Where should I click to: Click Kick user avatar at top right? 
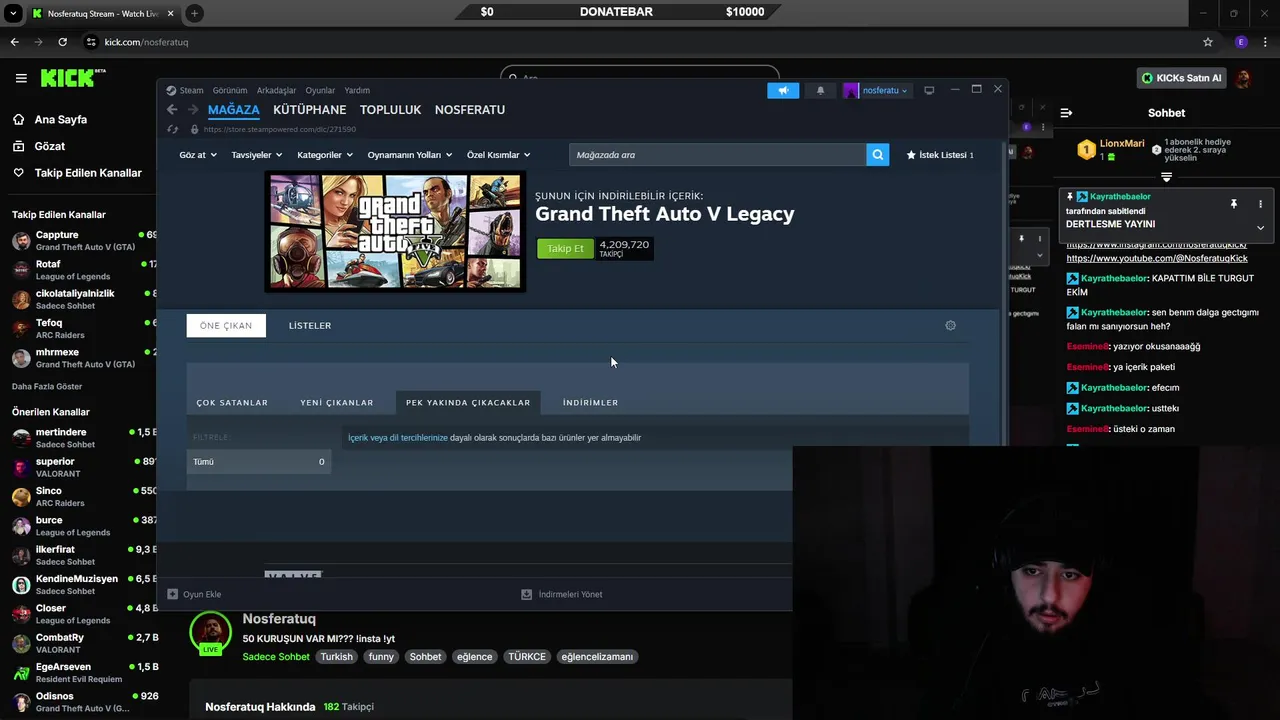click(x=1243, y=78)
